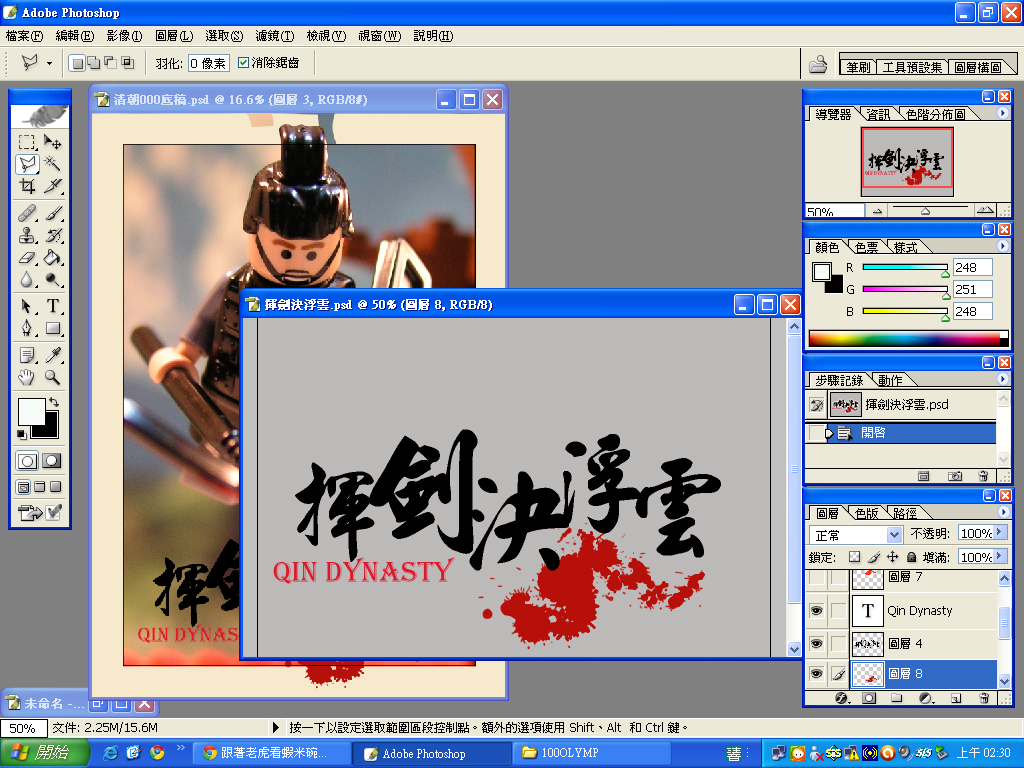1024x768 pixels.
Task: Select the Clone Stamp tool
Action: click(x=27, y=235)
